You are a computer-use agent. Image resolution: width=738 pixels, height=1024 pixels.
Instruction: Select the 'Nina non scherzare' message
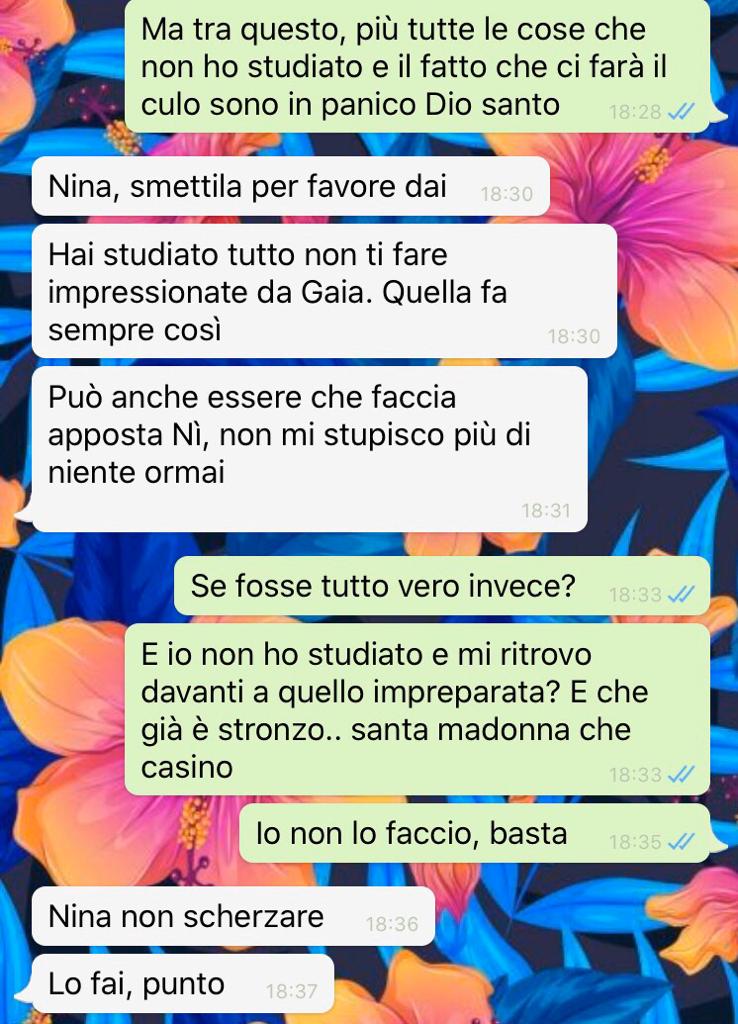coord(233,916)
